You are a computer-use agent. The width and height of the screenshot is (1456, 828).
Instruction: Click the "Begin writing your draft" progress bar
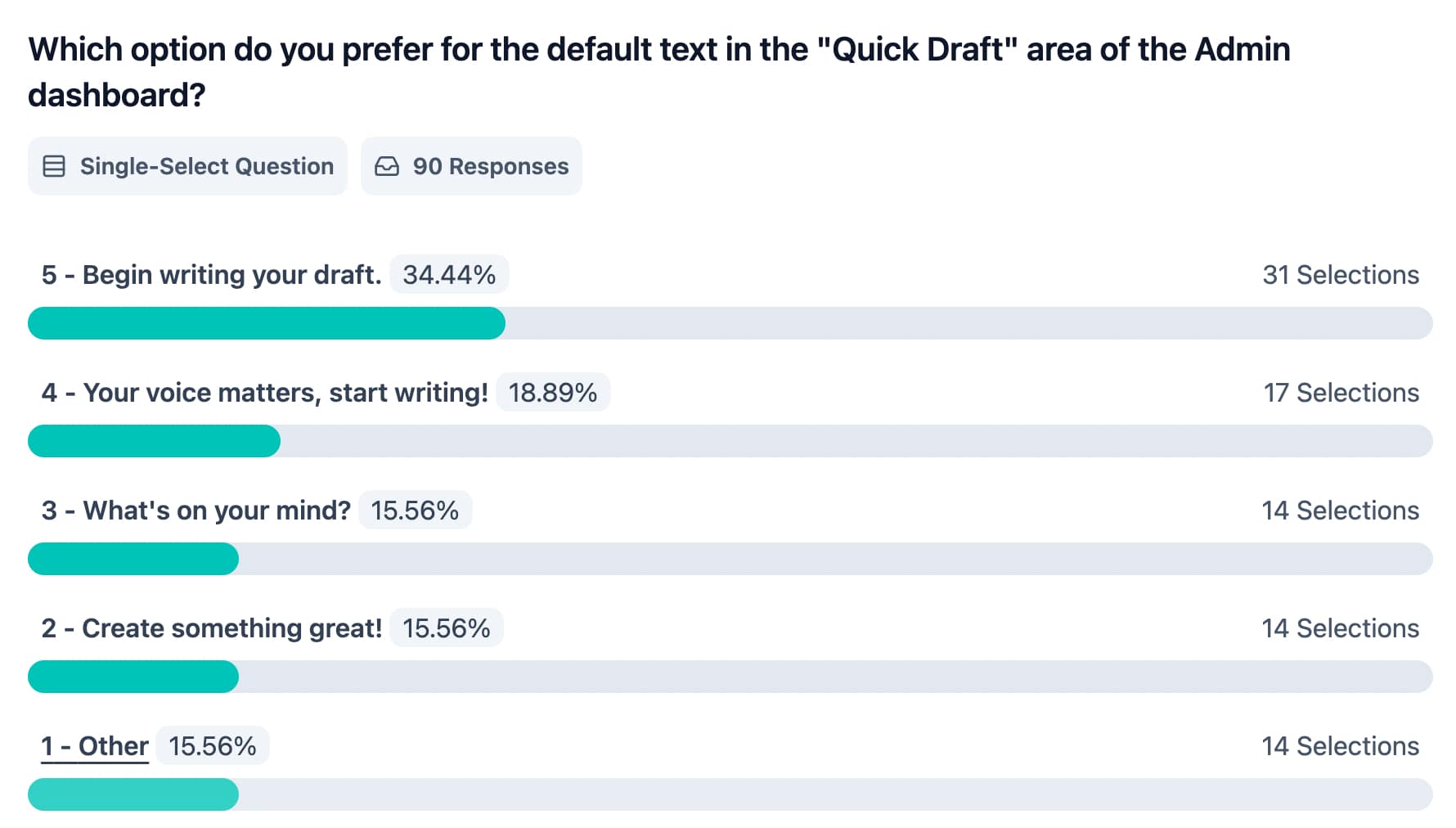coord(730,323)
